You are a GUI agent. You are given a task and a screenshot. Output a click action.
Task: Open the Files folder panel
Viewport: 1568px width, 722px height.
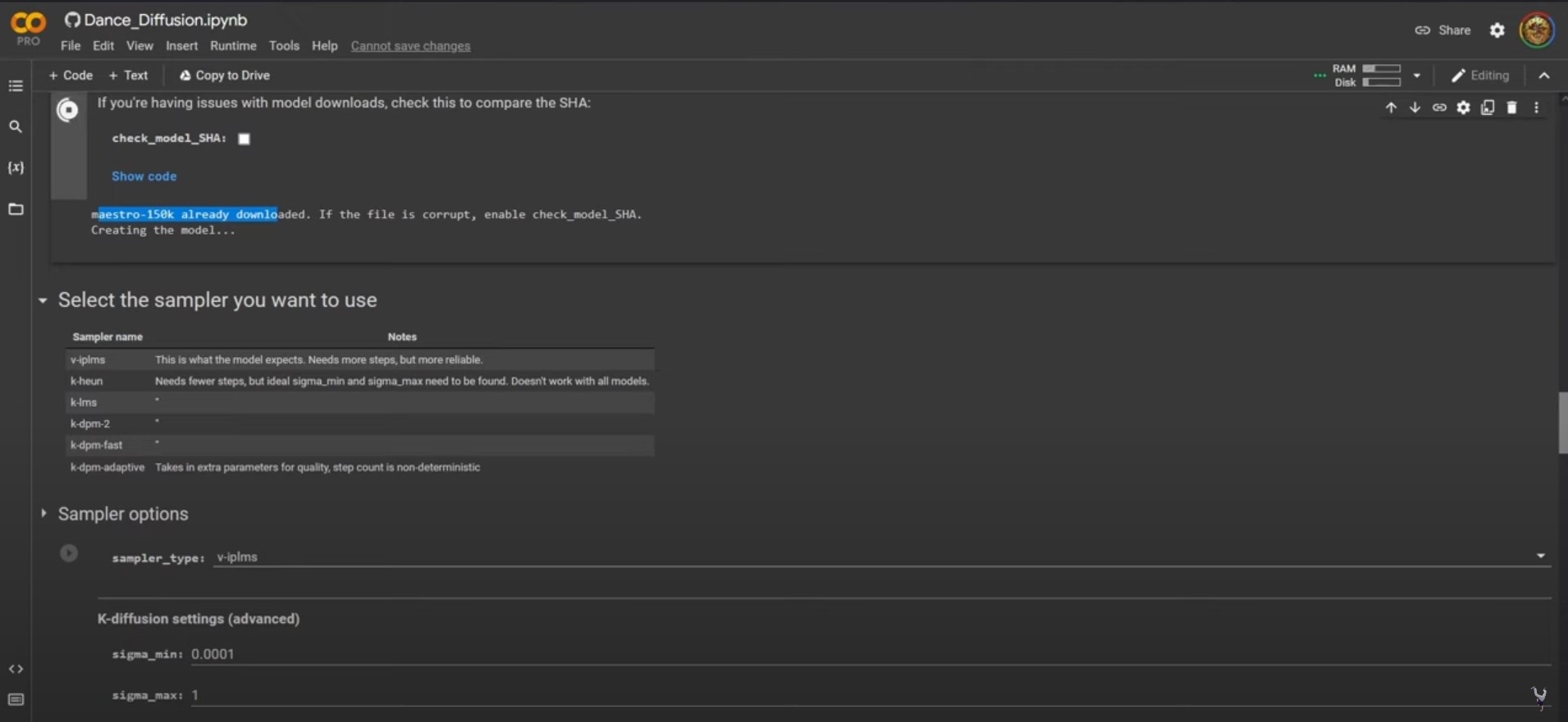pyautogui.click(x=16, y=209)
